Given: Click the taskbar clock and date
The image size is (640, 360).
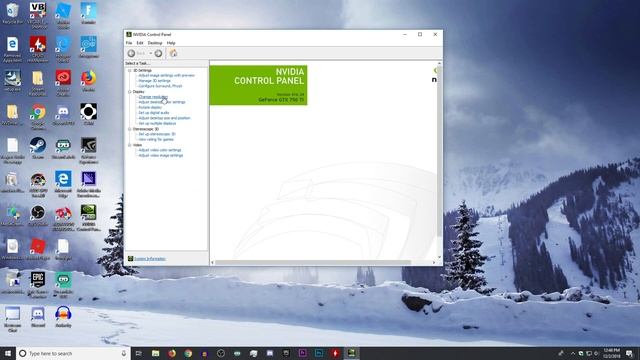Looking at the screenshot, I should coord(611,353).
